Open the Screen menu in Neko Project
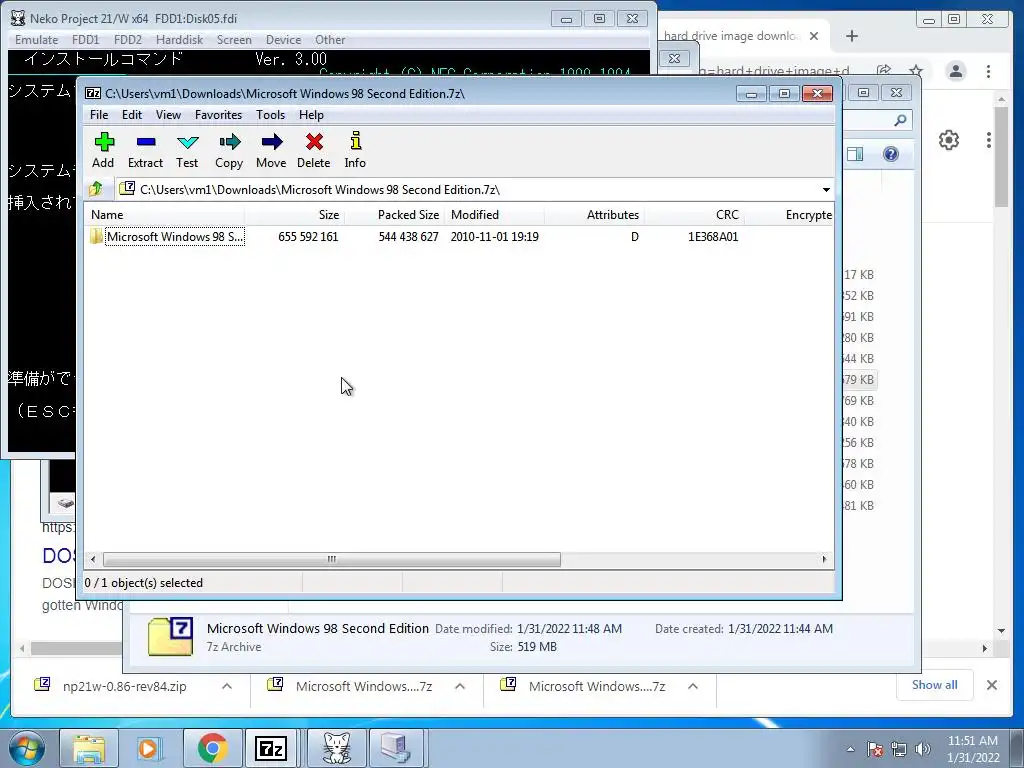The width and height of the screenshot is (1024, 768). tap(234, 40)
